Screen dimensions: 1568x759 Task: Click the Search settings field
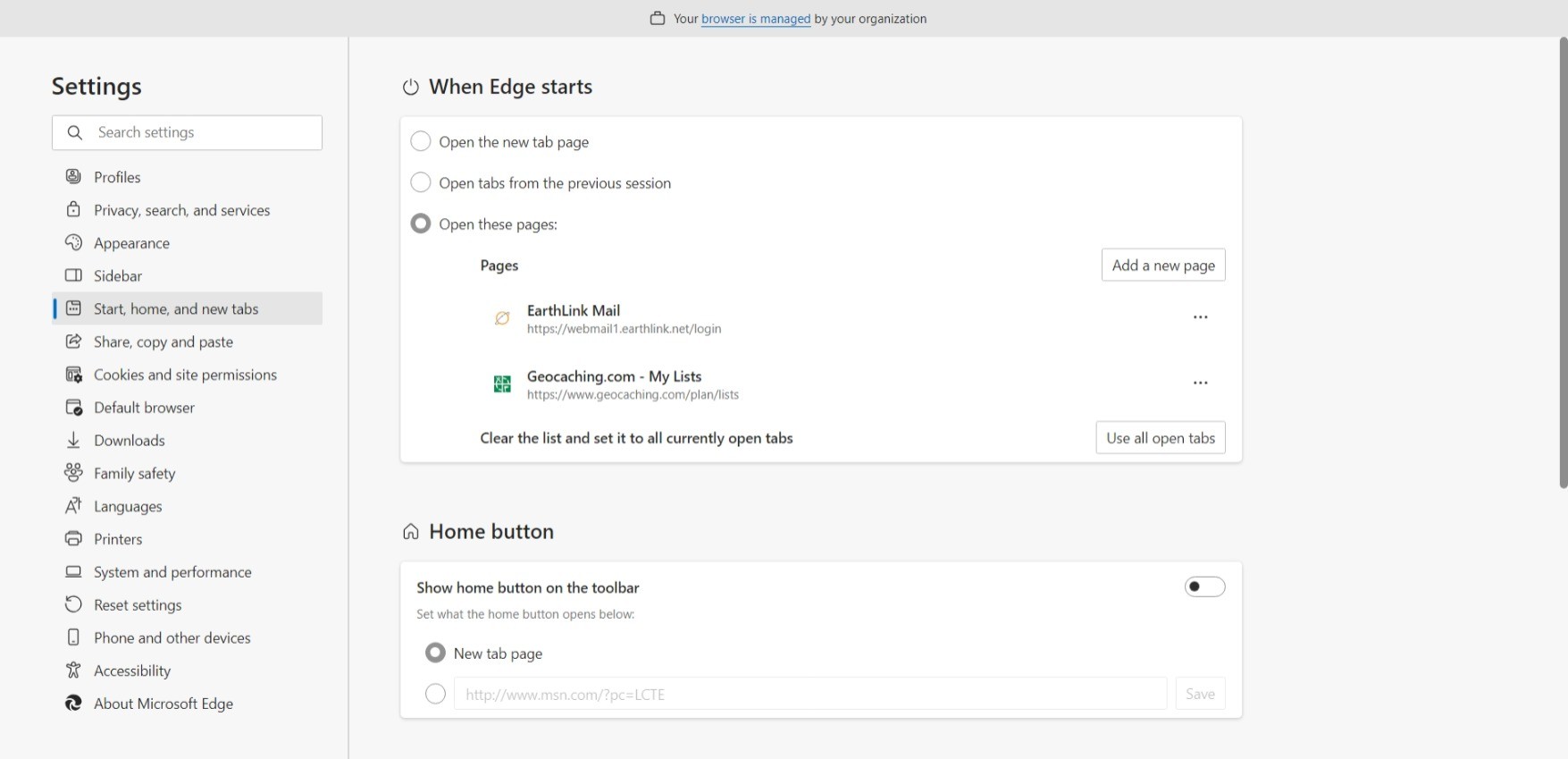point(187,132)
